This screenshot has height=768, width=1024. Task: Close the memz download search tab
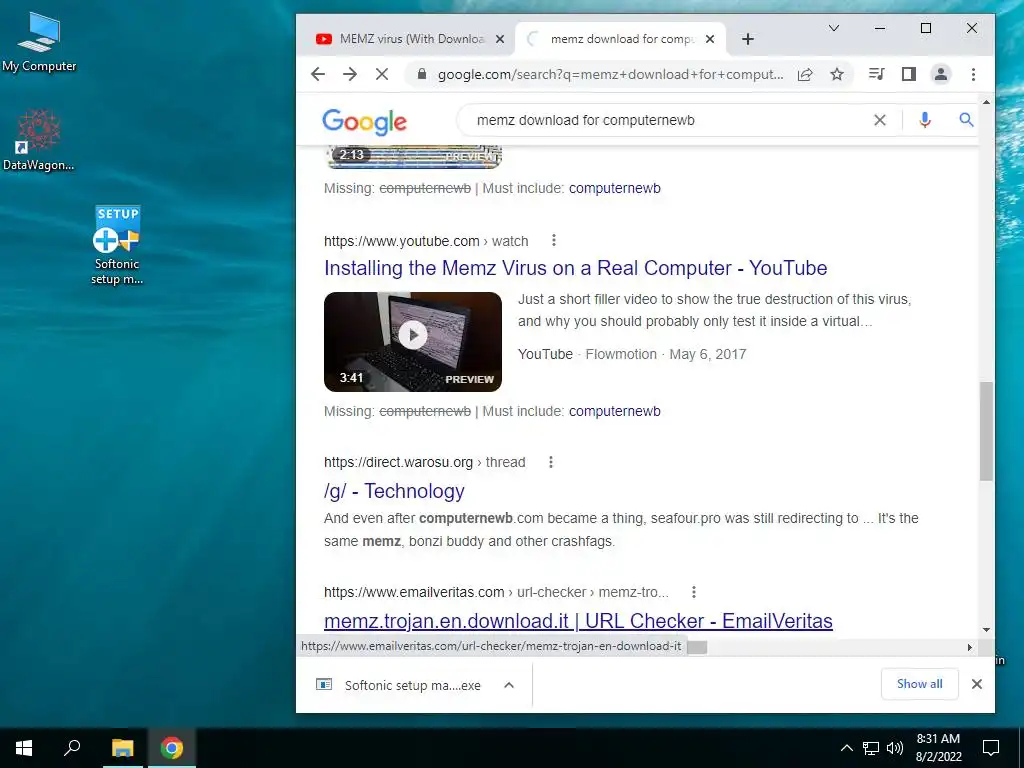point(710,39)
